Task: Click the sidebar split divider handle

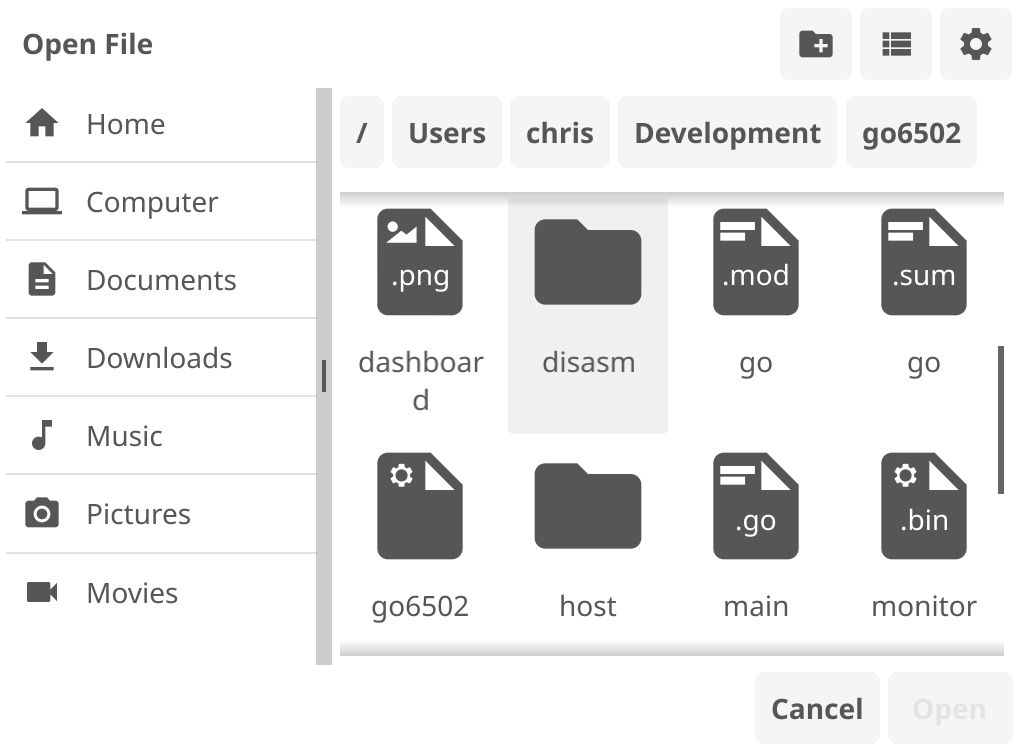Action: click(x=324, y=376)
